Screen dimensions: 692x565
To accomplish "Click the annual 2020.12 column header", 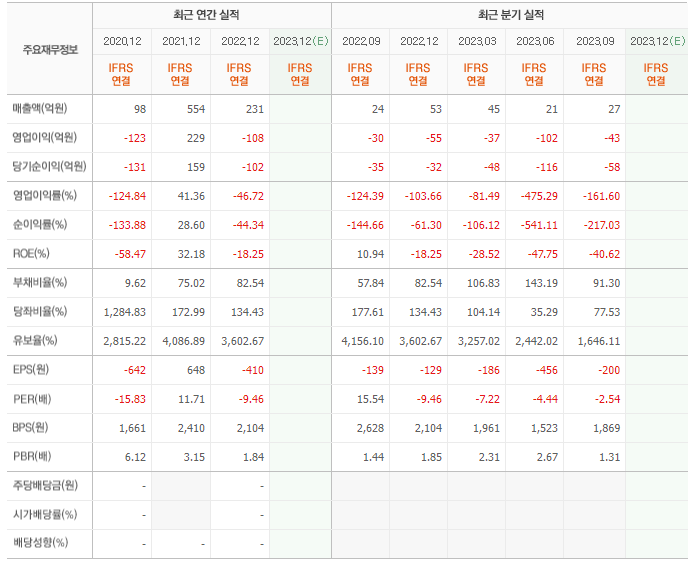I will point(122,41).
